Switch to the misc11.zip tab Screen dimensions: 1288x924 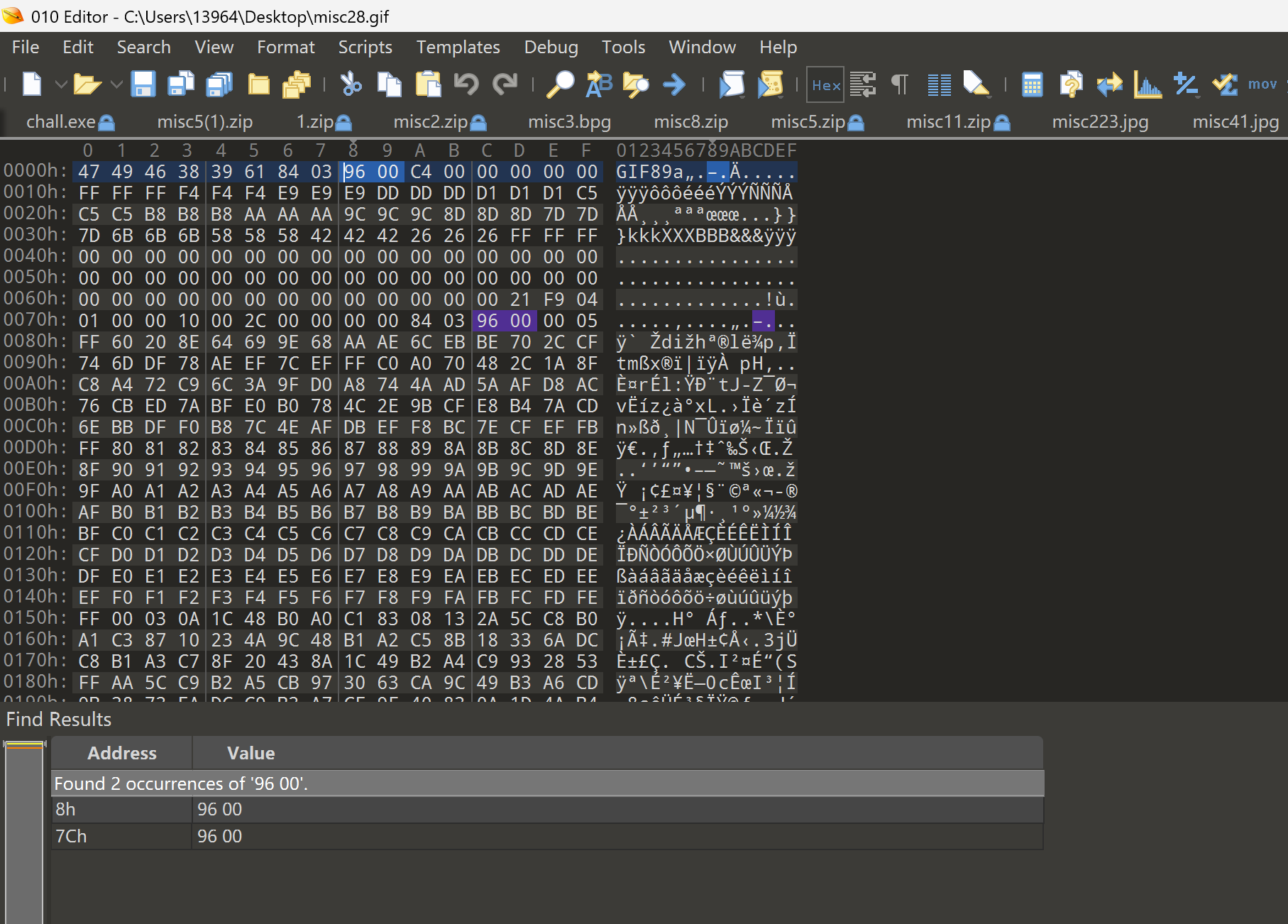[958, 122]
